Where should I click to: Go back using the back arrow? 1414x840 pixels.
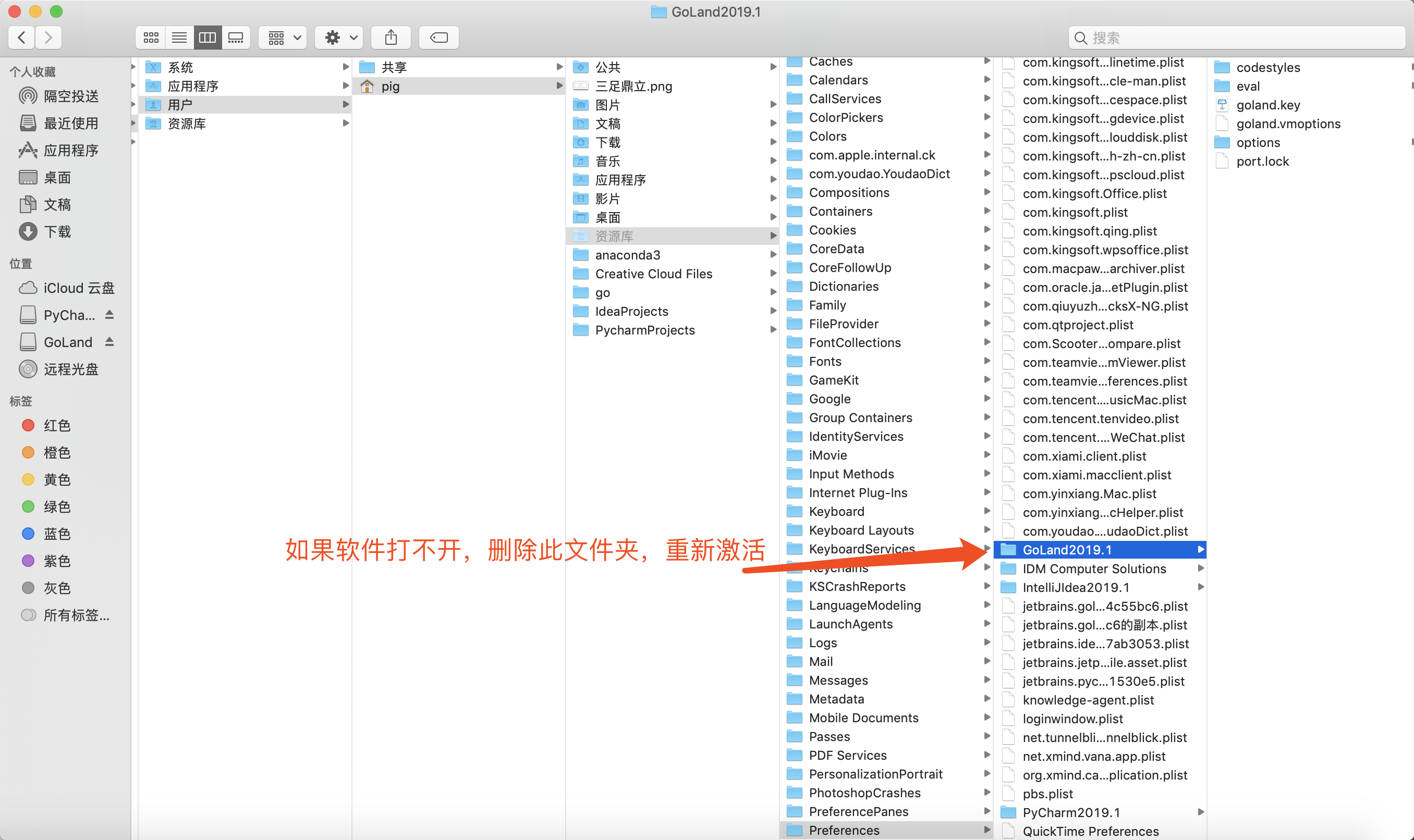coord(21,38)
